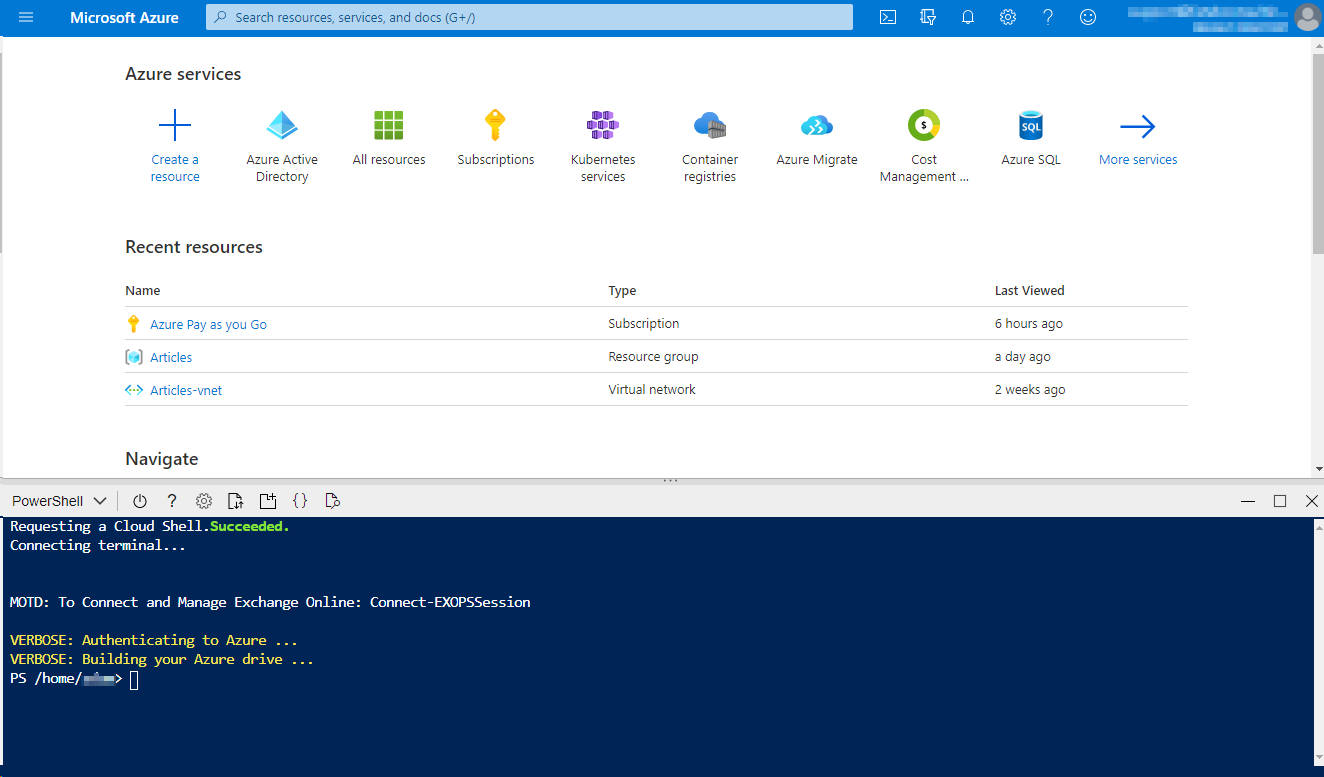Open the account avatar menu
This screenshot has height=777, width=1324.
click(1307, 17)
